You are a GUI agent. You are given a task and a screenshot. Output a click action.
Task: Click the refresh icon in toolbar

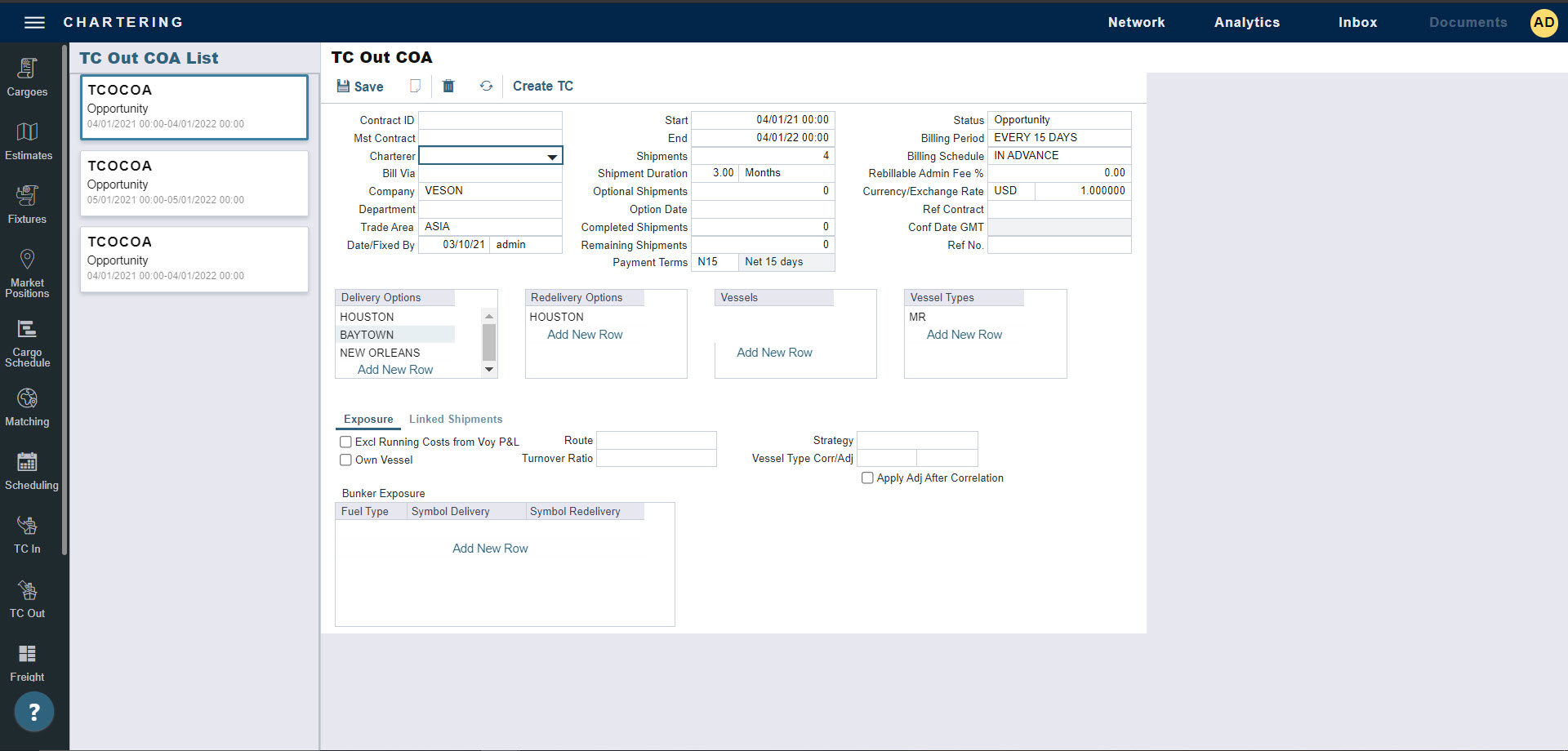click(x=486, y=86)
